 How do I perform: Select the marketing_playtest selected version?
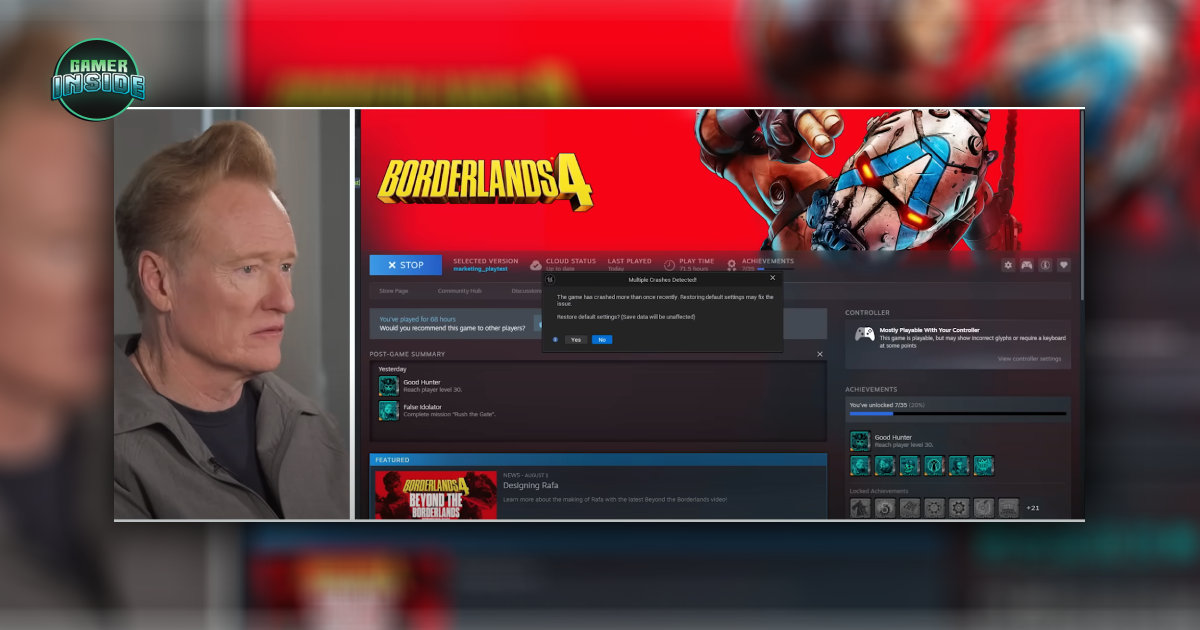click(x=480, y=269)
